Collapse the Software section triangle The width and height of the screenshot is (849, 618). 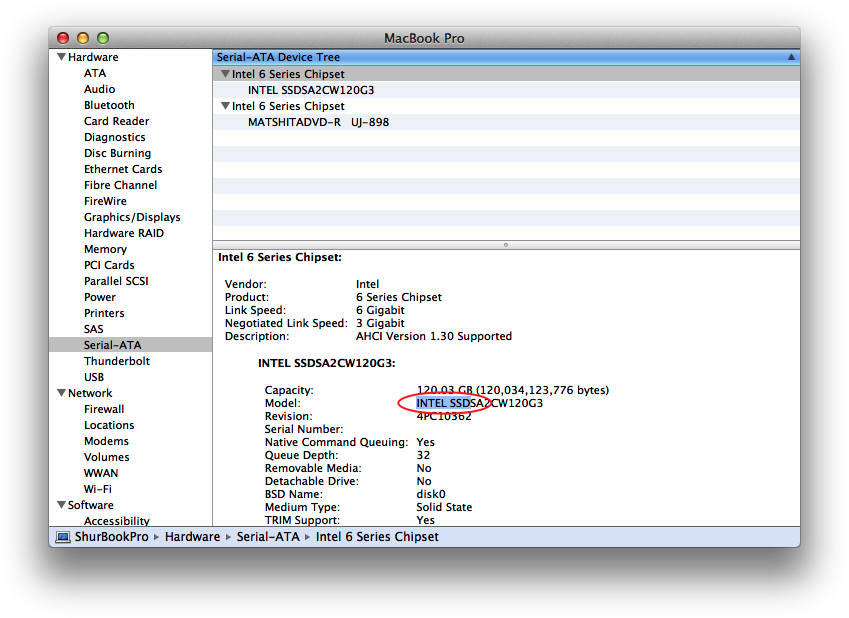coord(61,505)
